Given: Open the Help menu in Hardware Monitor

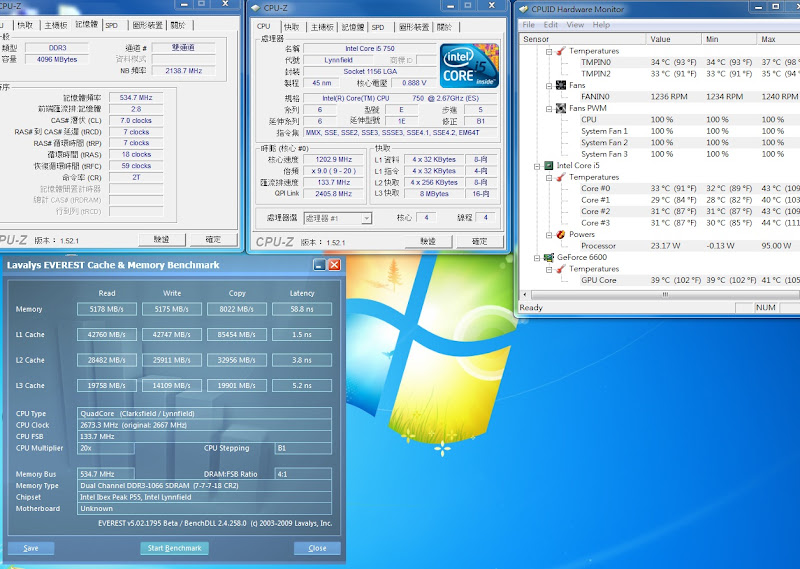Looking at the screenshot, I should click(601, 24).
